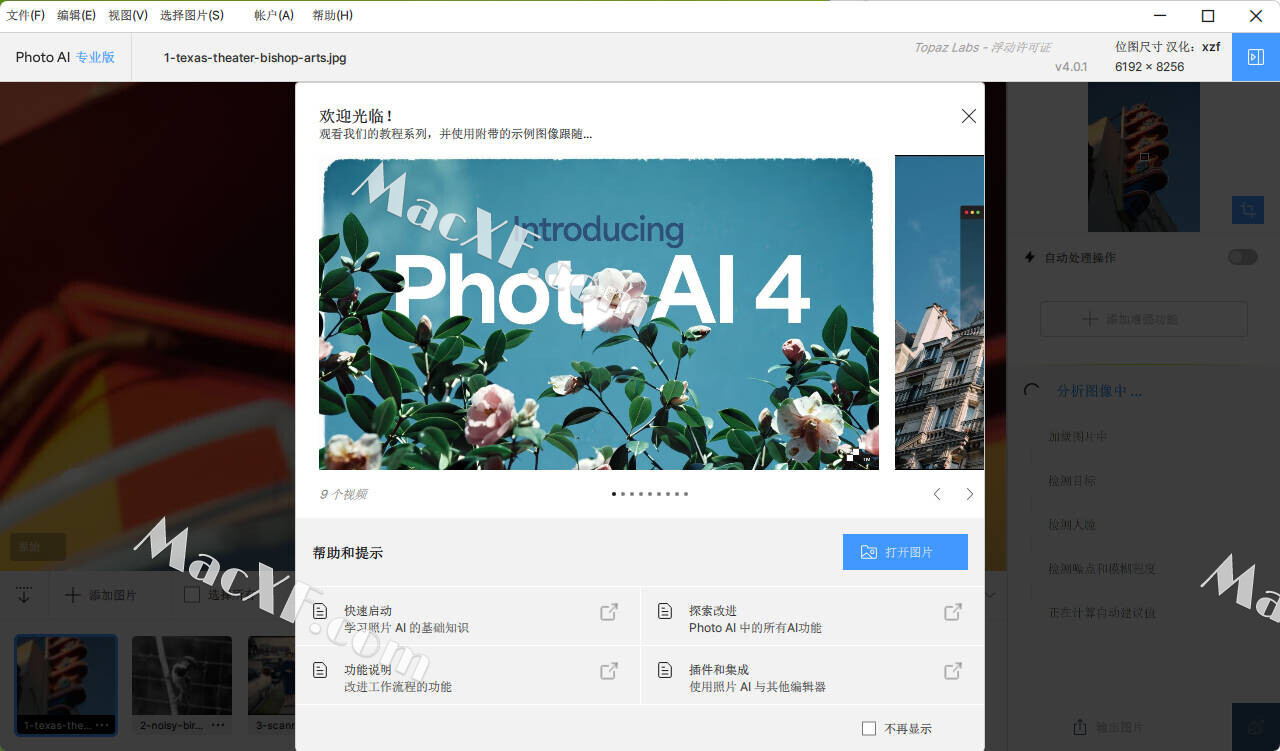
Task: Open the options dots on 2-noisy-bir thumbnail
Action: coord(219,725)
